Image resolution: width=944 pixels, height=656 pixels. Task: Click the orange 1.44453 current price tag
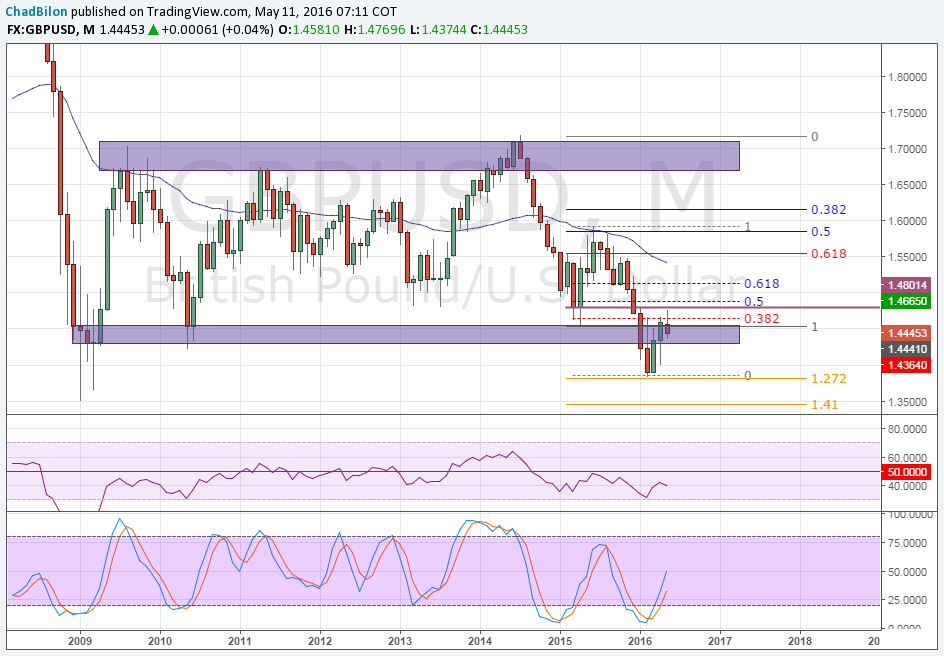pos(906,333)
